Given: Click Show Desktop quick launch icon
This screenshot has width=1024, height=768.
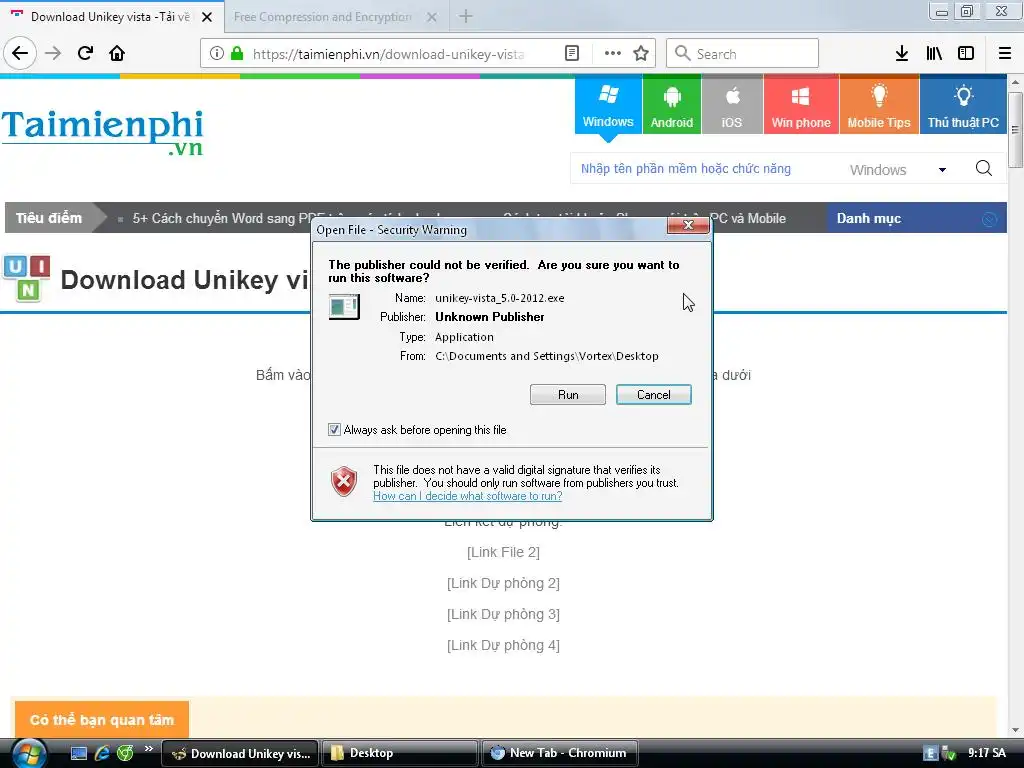Looking at the screenshot, I should click(x=79, y=754).
